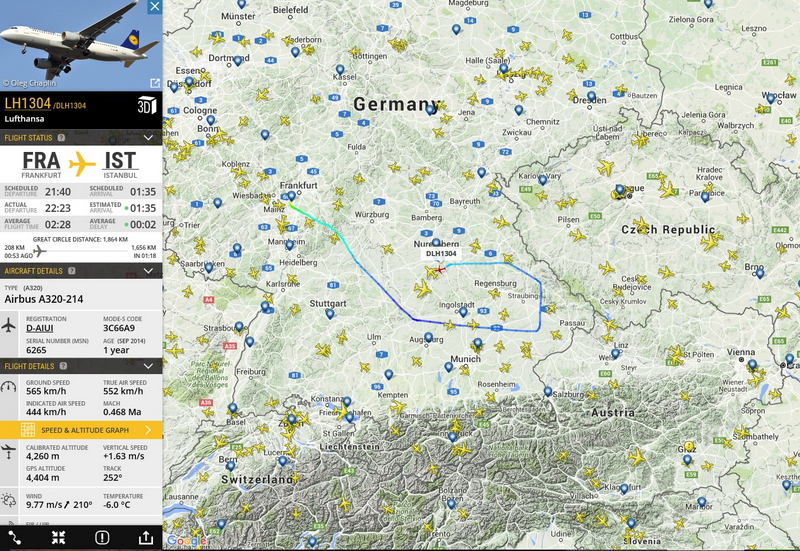
Task: Click the track value 252°
Action: (112, 478)
